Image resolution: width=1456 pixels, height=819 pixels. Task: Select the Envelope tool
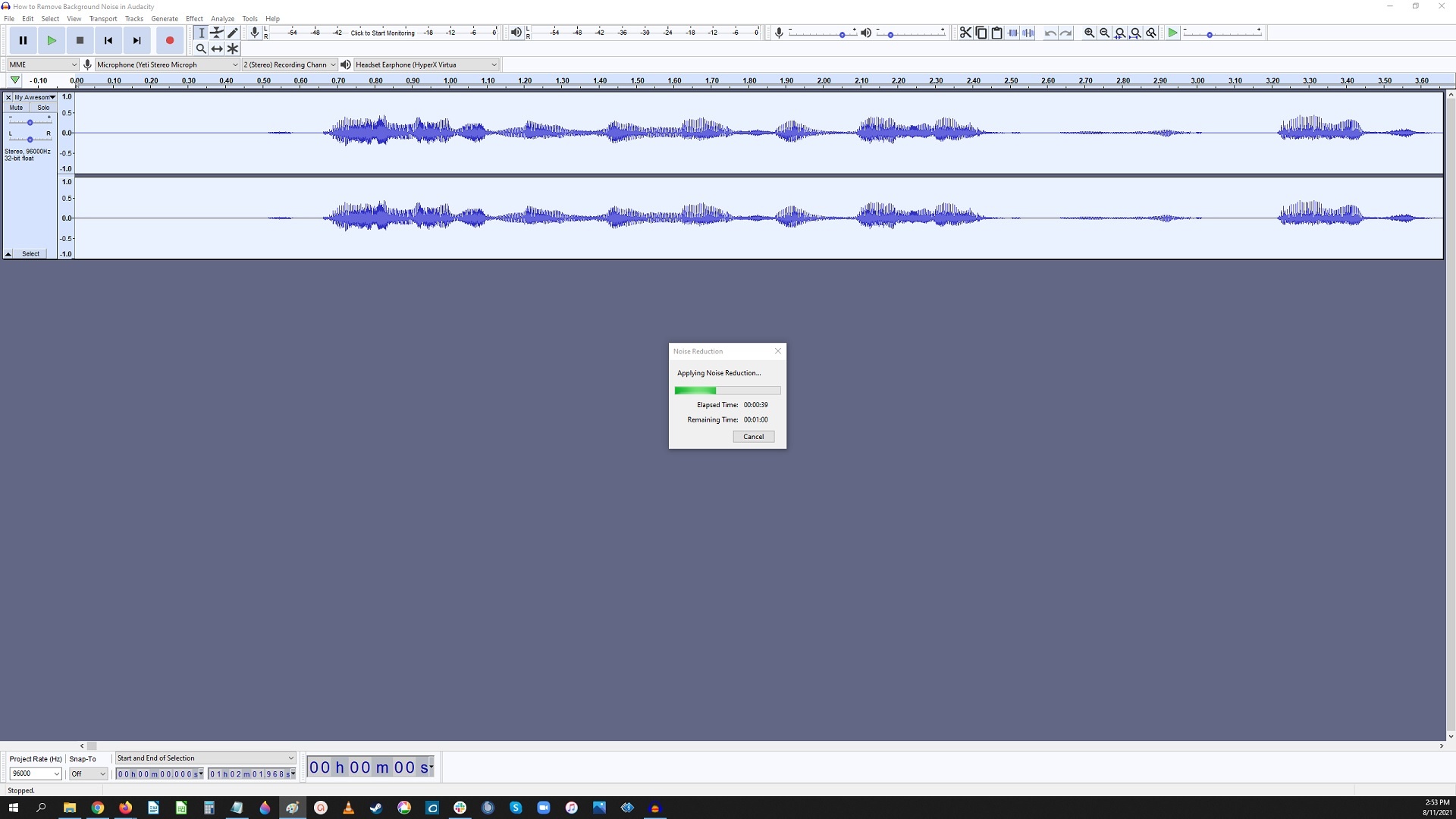pyautogui.click(x=217, y=33)
